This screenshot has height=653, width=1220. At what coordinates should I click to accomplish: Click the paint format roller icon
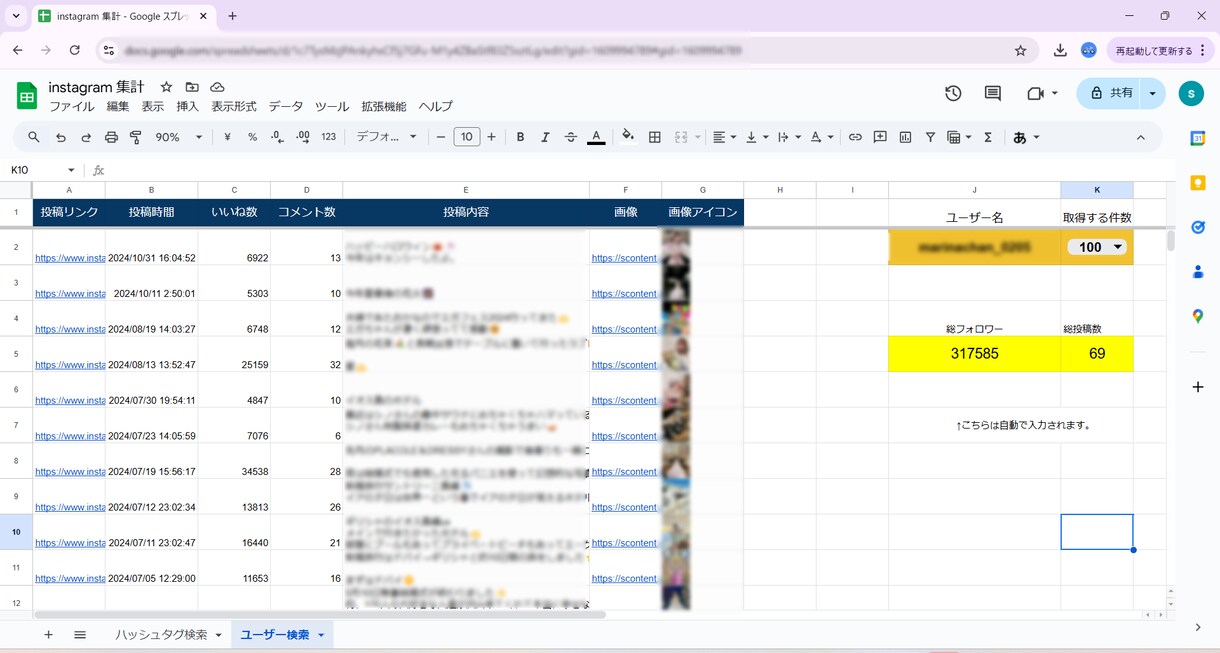(136, 137)
